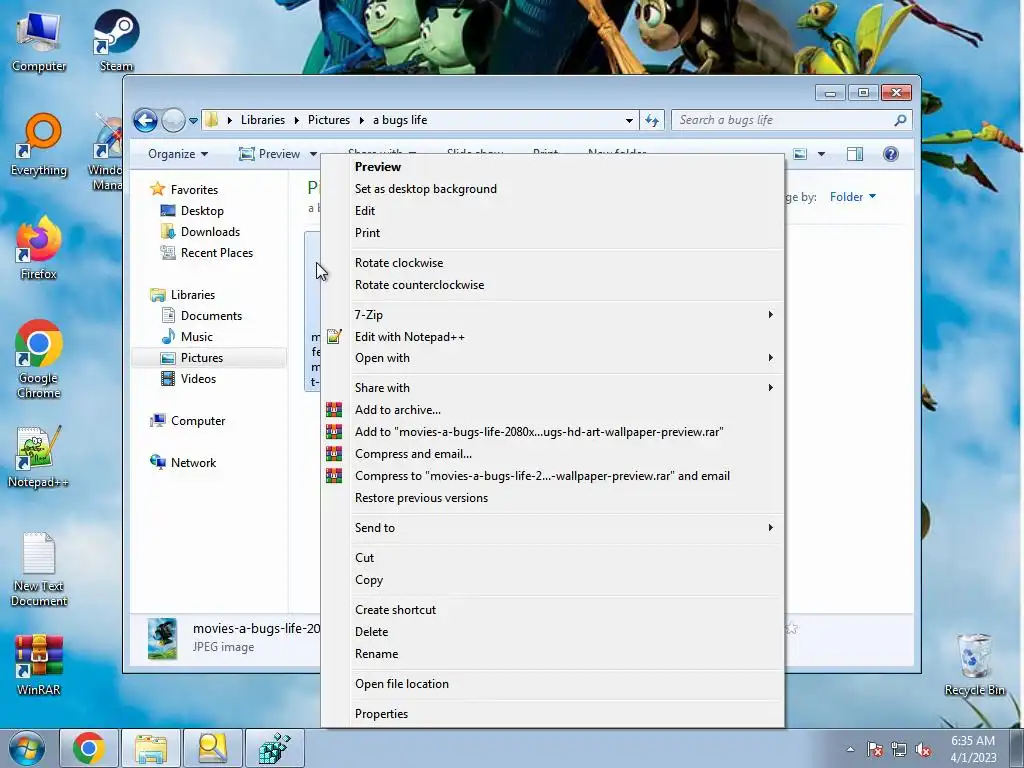Open the Organize dropdown menu
The image size is (1024, 768).
click(178, 154)
